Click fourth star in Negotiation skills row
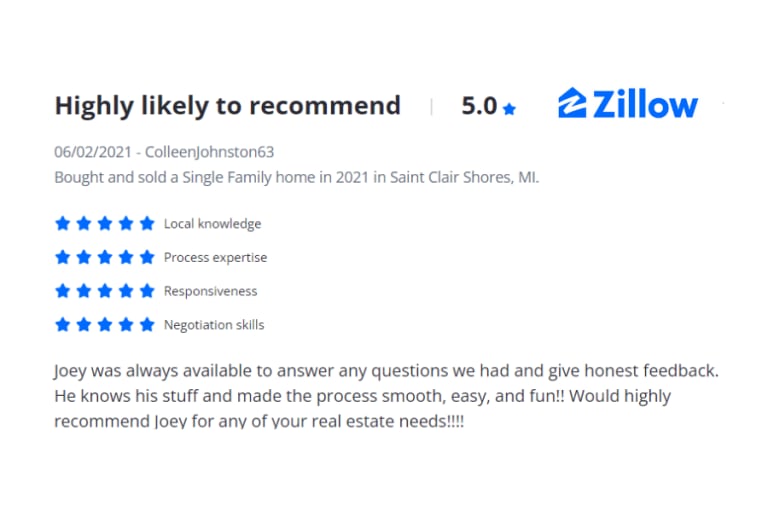 click(x=126, y=325)
